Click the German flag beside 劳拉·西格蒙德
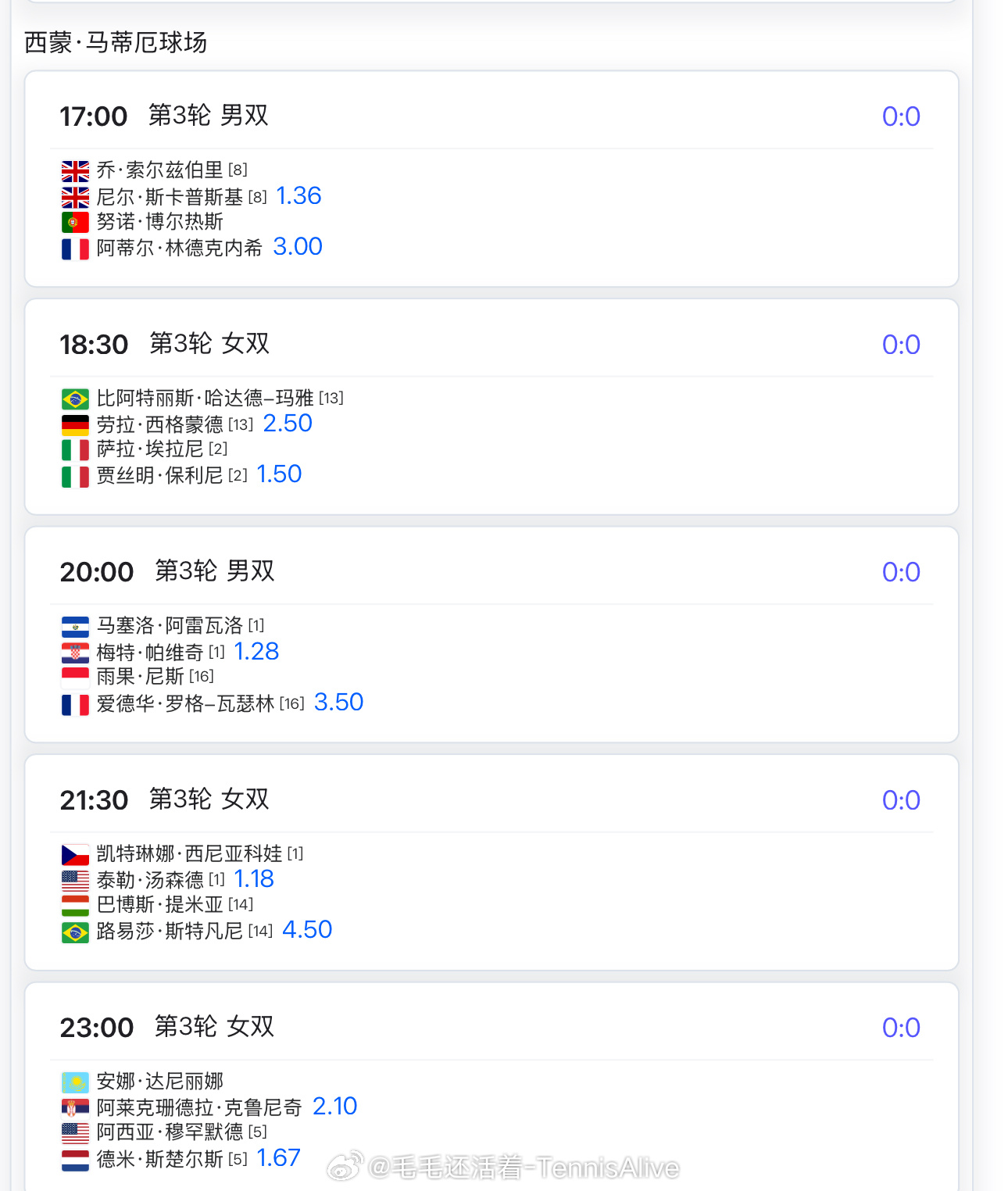The width and height of the screenshot is (1008, 1191). pos(75,425)
